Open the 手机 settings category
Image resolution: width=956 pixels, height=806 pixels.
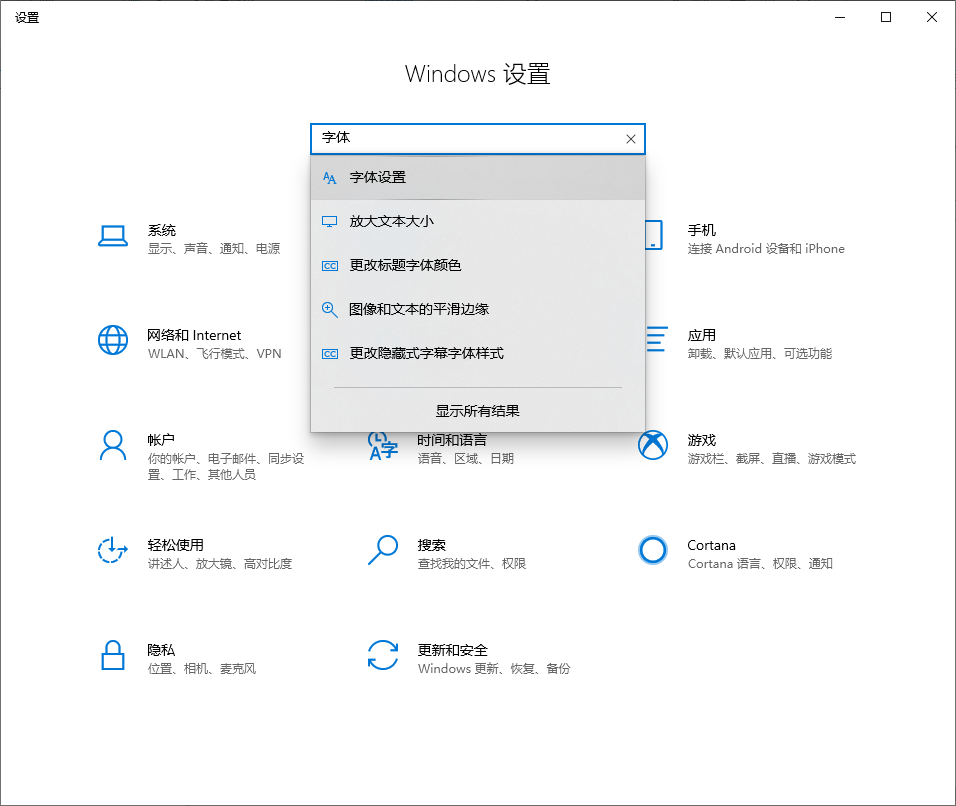[702, 230]
